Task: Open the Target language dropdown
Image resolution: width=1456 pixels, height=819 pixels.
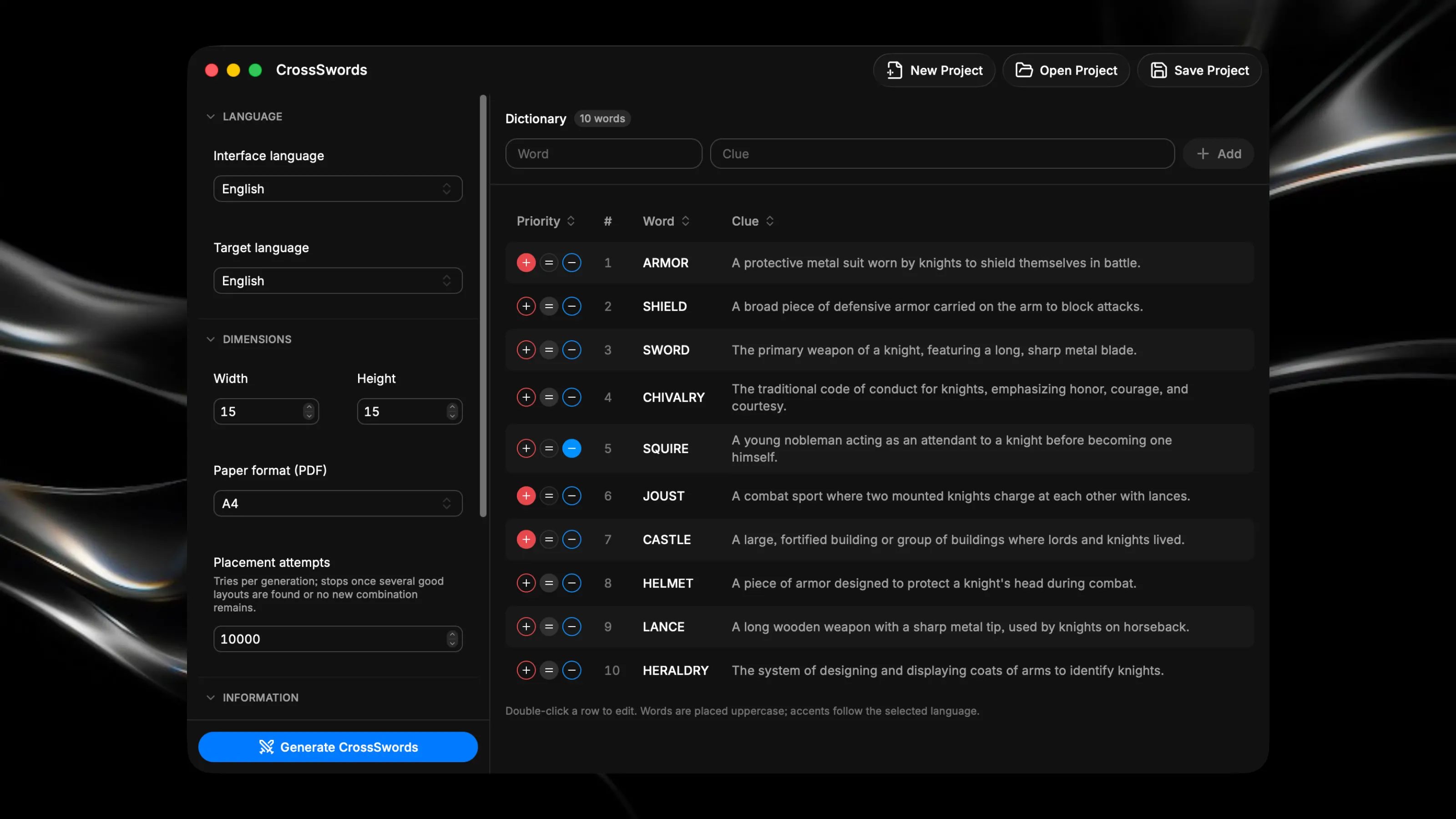Action: point(338,281)
